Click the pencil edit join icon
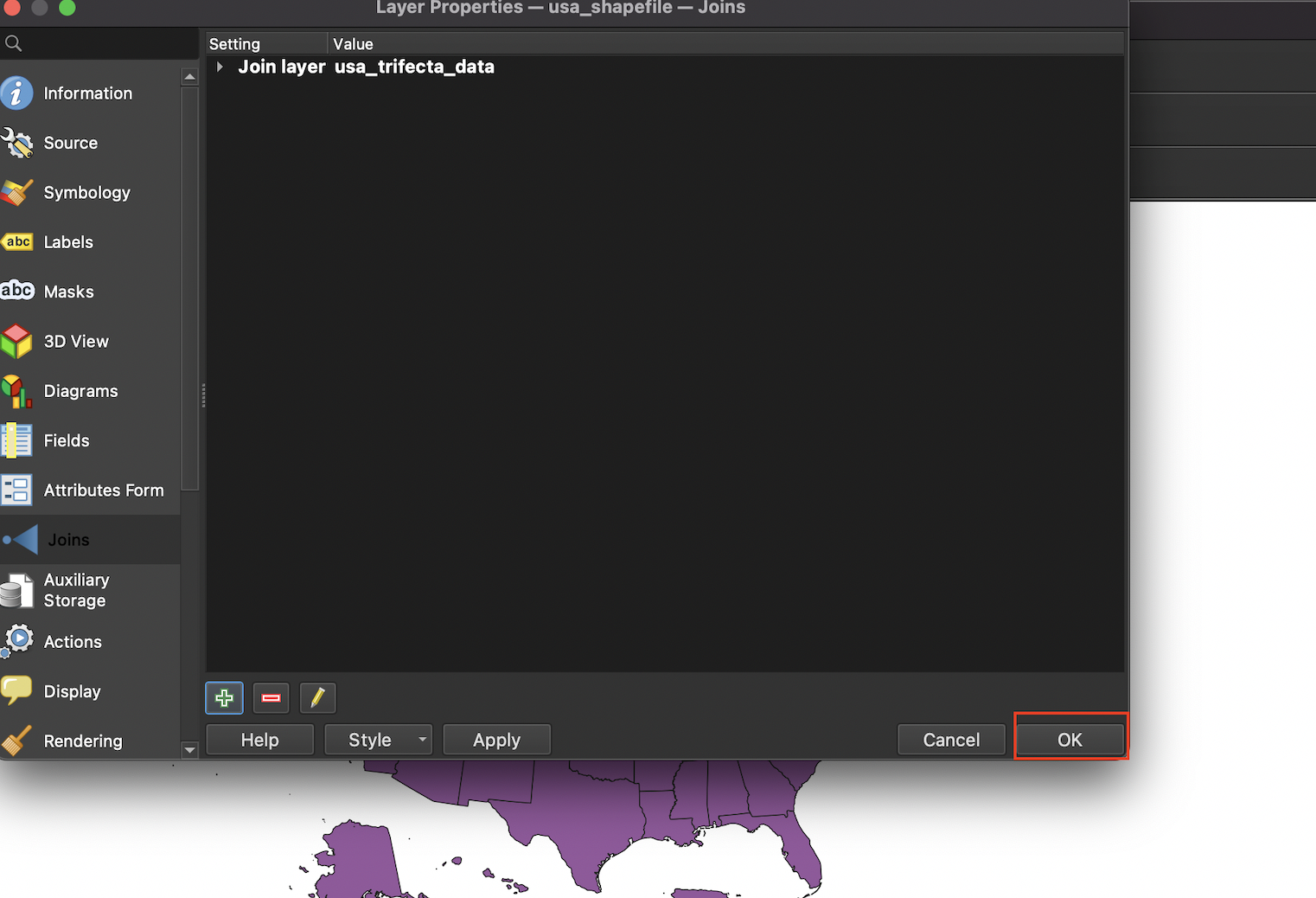Viewport: 1316px width, 898px height. point(317,697)
